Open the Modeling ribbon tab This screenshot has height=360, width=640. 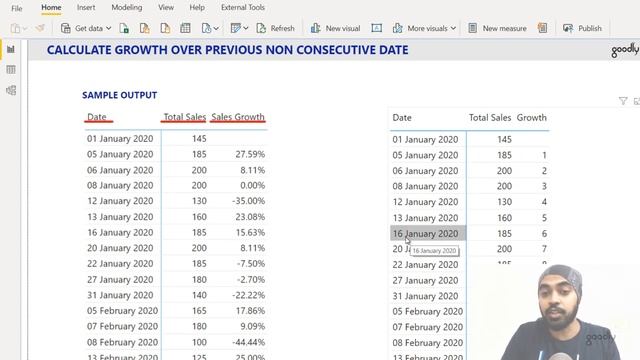(127, 7)
